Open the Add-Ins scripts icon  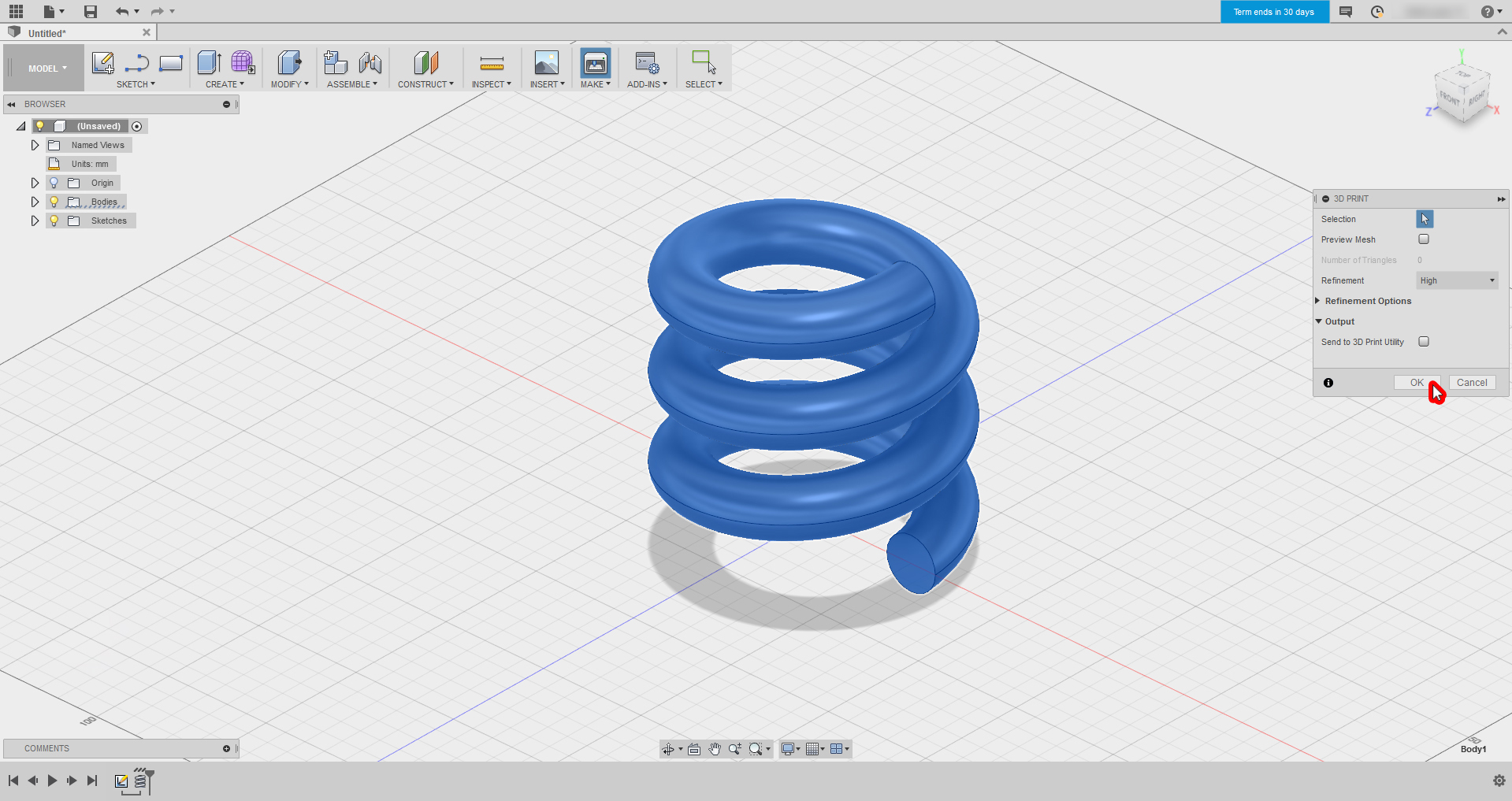pos(646,63)
